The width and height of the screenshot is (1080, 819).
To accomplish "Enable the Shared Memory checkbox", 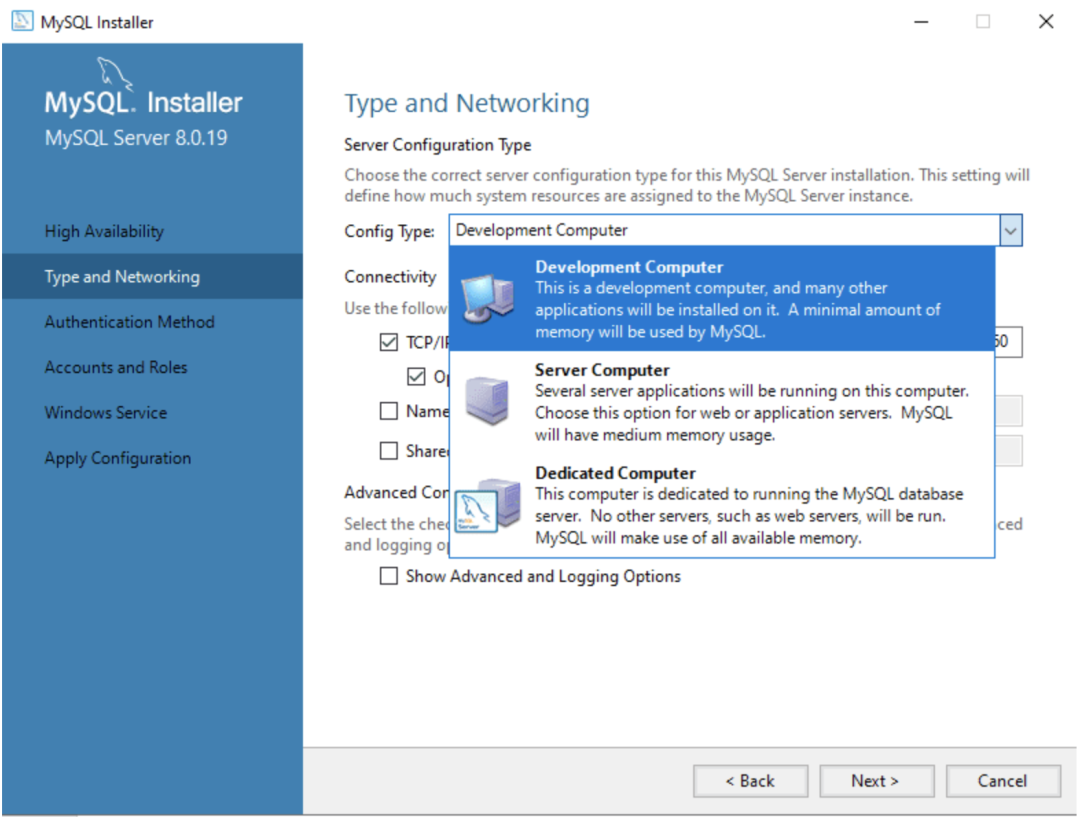I will coord(389,451).
